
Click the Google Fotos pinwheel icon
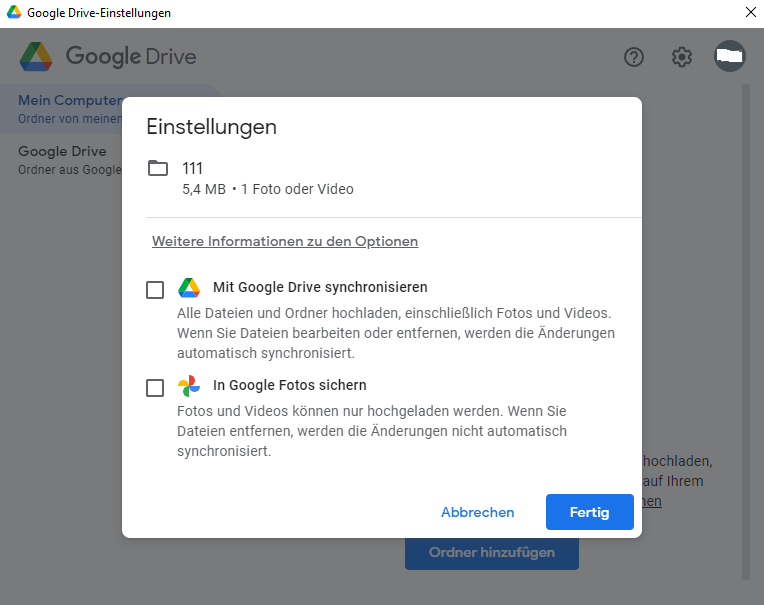(x=189, y=386)
